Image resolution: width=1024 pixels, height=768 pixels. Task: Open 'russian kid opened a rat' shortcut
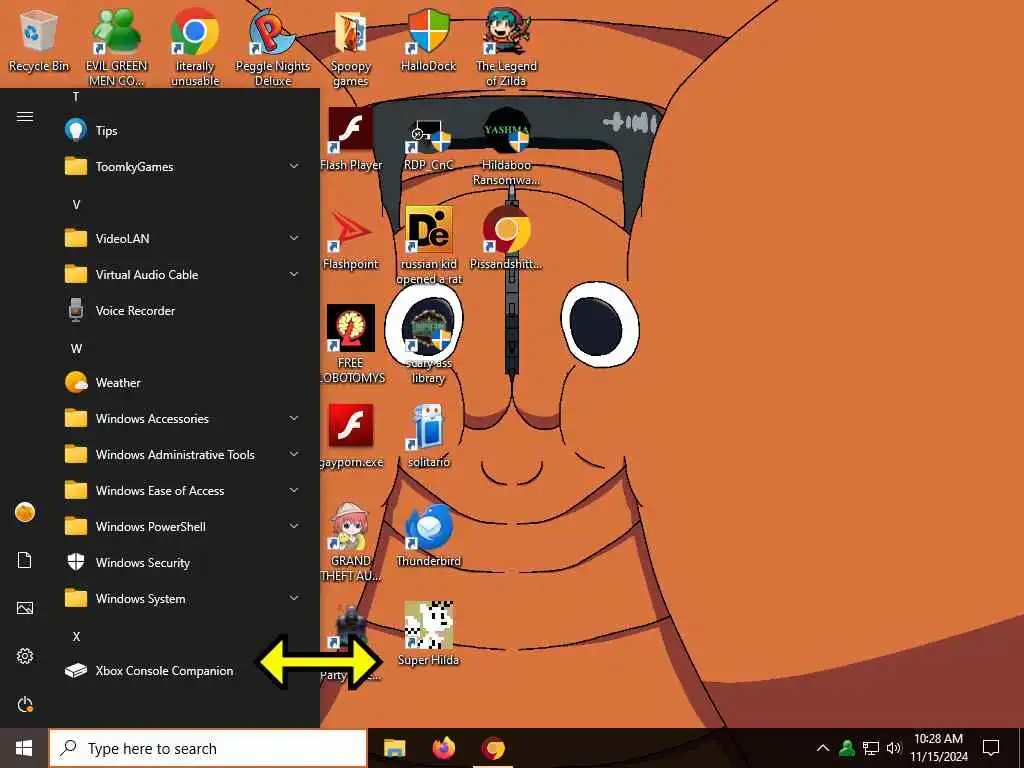(429, 246)
